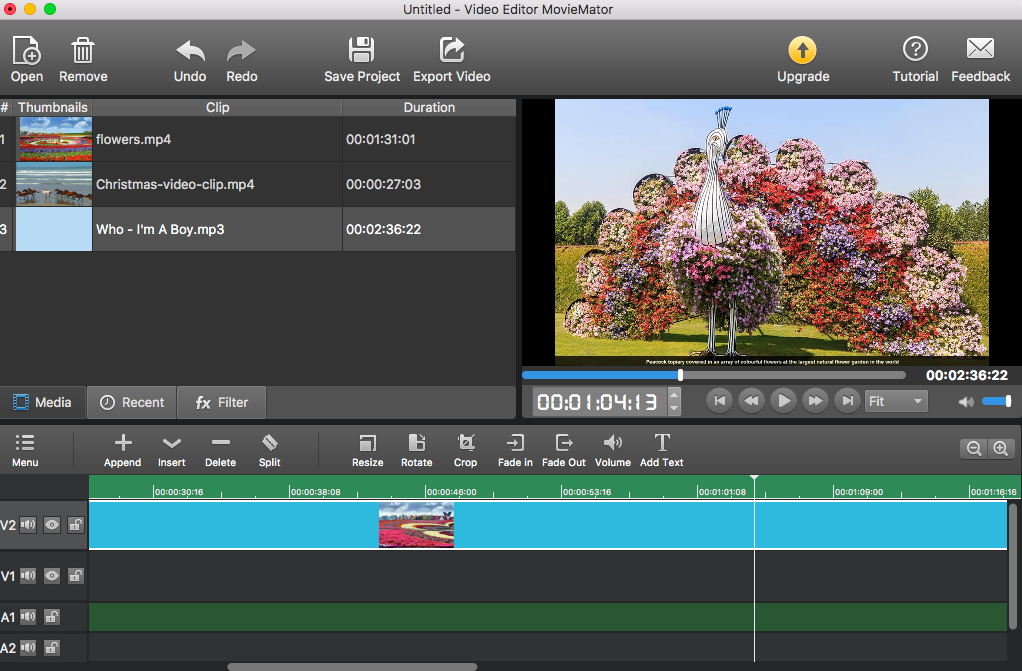Open the timeline Menu panel
Viewport: 1022px width, 671px height.
point(25,450)
